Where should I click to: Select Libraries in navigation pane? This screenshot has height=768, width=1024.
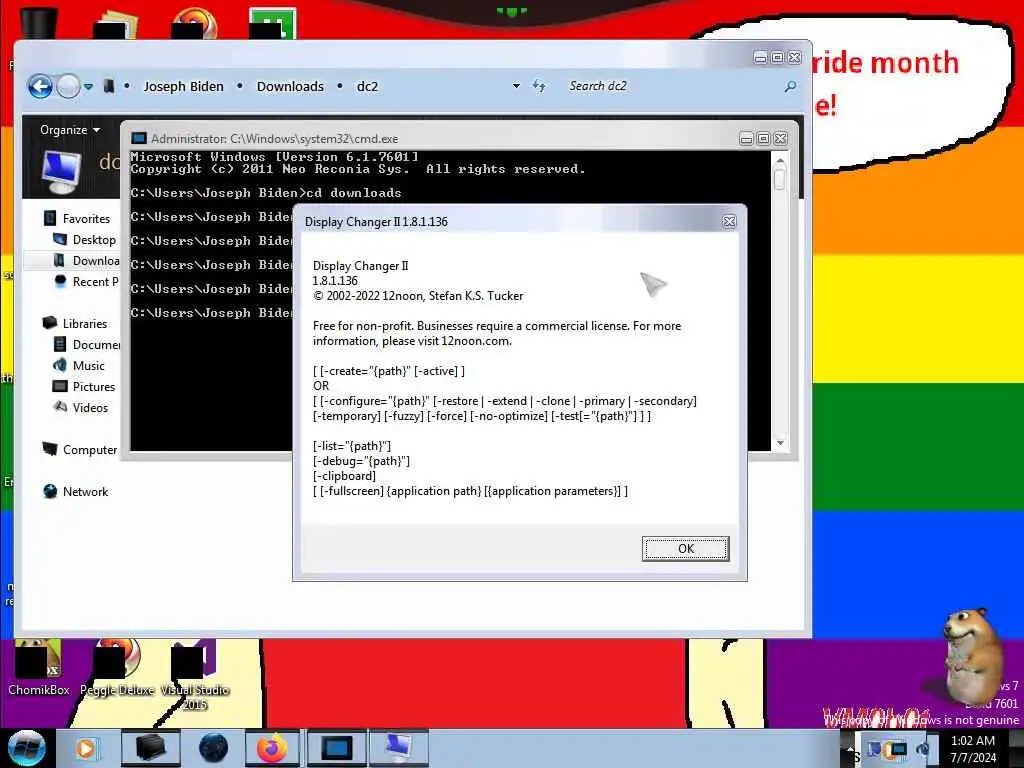point(75,323)
